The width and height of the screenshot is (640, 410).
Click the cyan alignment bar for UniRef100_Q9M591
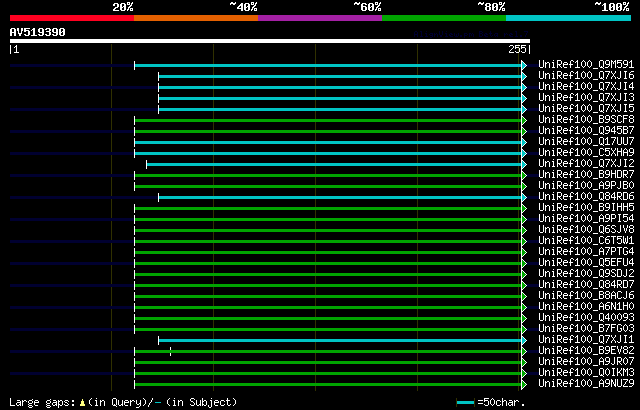point(328,66)
